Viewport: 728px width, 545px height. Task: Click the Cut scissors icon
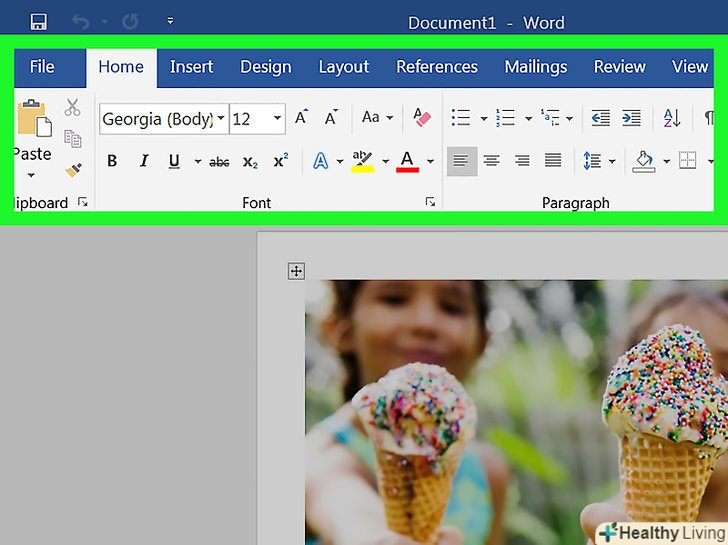73,108
